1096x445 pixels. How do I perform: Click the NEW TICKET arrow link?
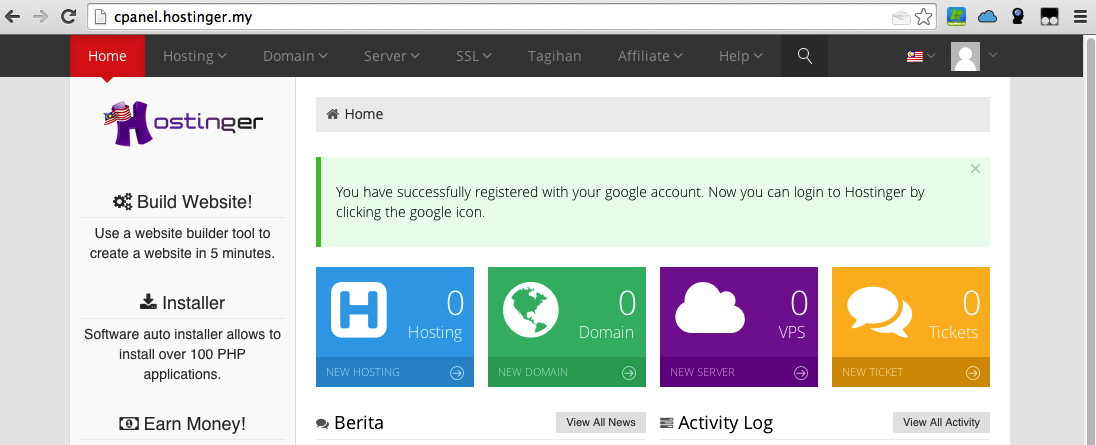972,372
